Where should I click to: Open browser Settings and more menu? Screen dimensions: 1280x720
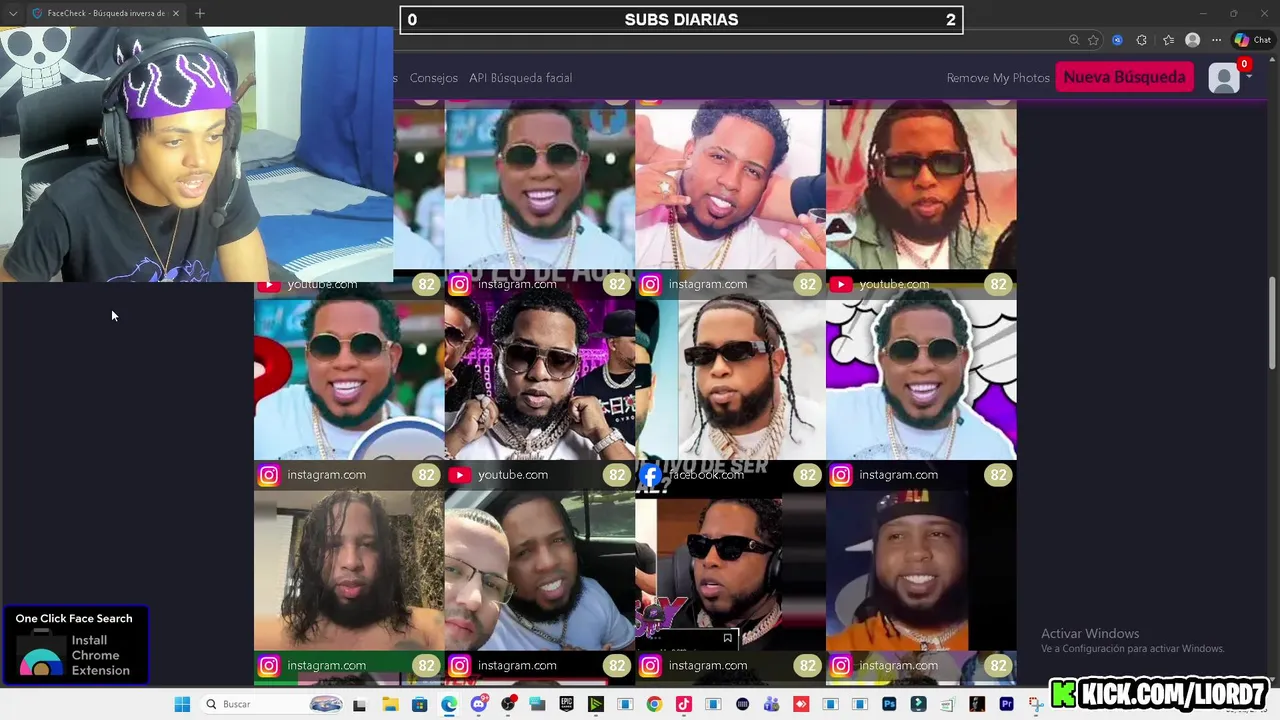point(1216,40)
